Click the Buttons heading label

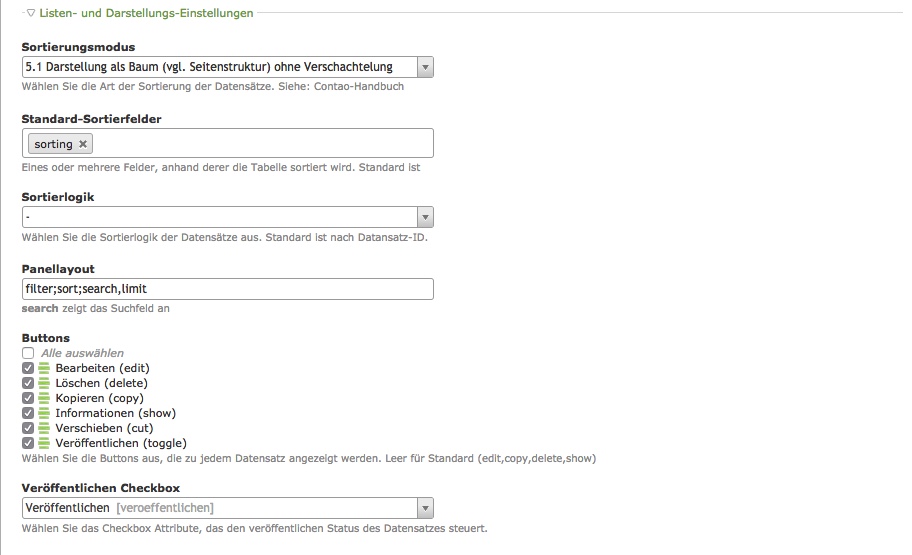tap(45, 338)
